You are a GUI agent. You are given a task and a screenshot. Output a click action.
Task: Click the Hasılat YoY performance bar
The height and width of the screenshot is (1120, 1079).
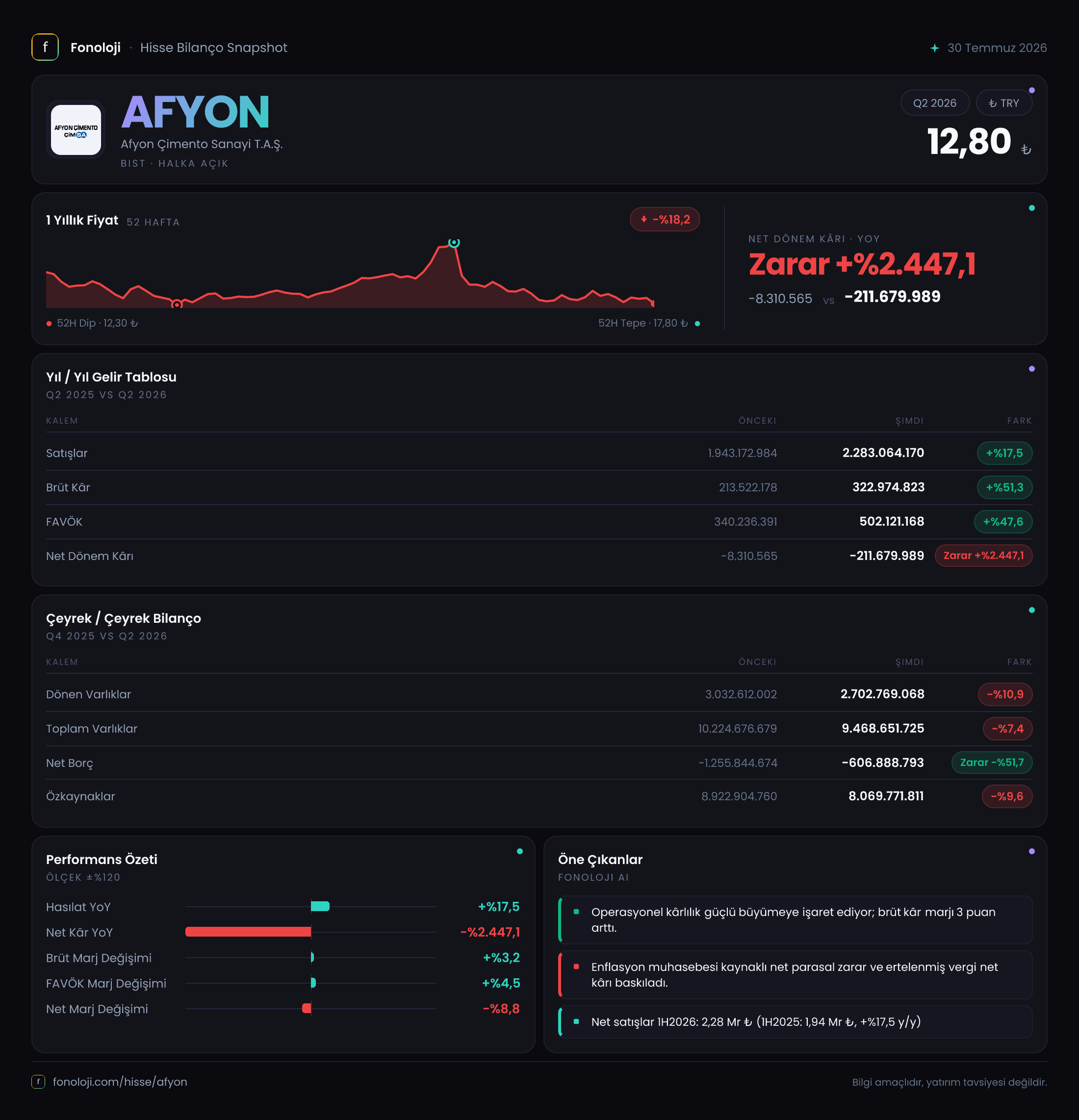tap(320, 906)
